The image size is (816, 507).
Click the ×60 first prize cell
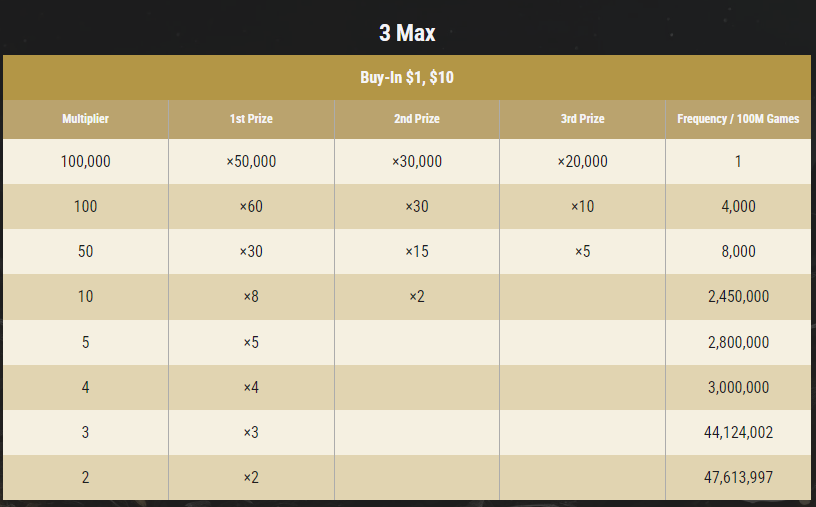coord(251,207)
